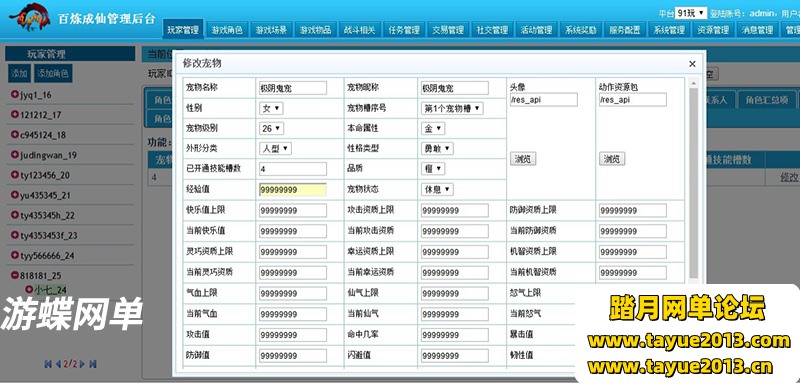Click the dialog vertical scrollbar
The height and width of the screenshot is (384, 800).
click(693, 180)
